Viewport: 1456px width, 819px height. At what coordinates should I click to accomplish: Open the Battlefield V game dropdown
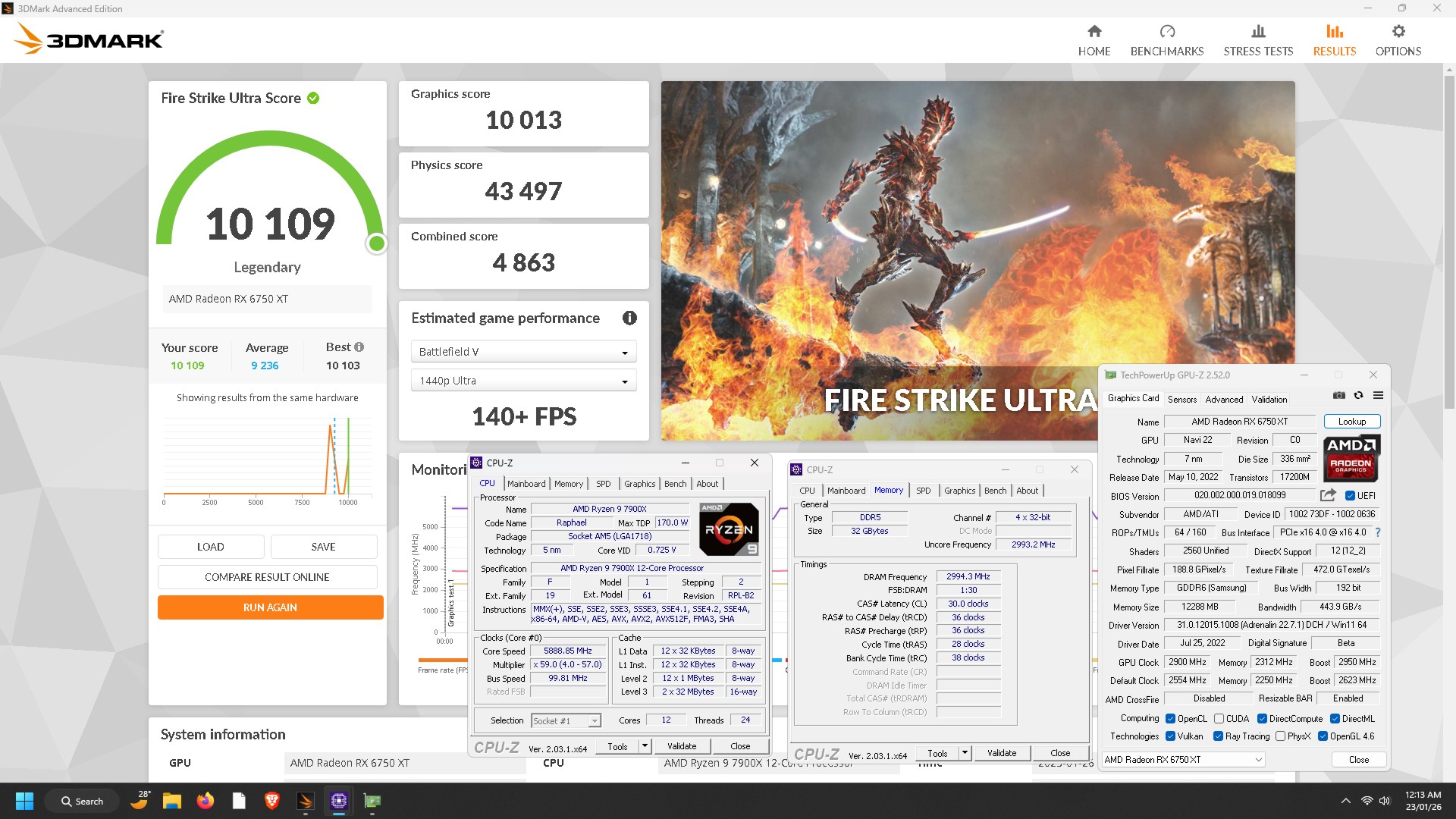tap(523, 352)
